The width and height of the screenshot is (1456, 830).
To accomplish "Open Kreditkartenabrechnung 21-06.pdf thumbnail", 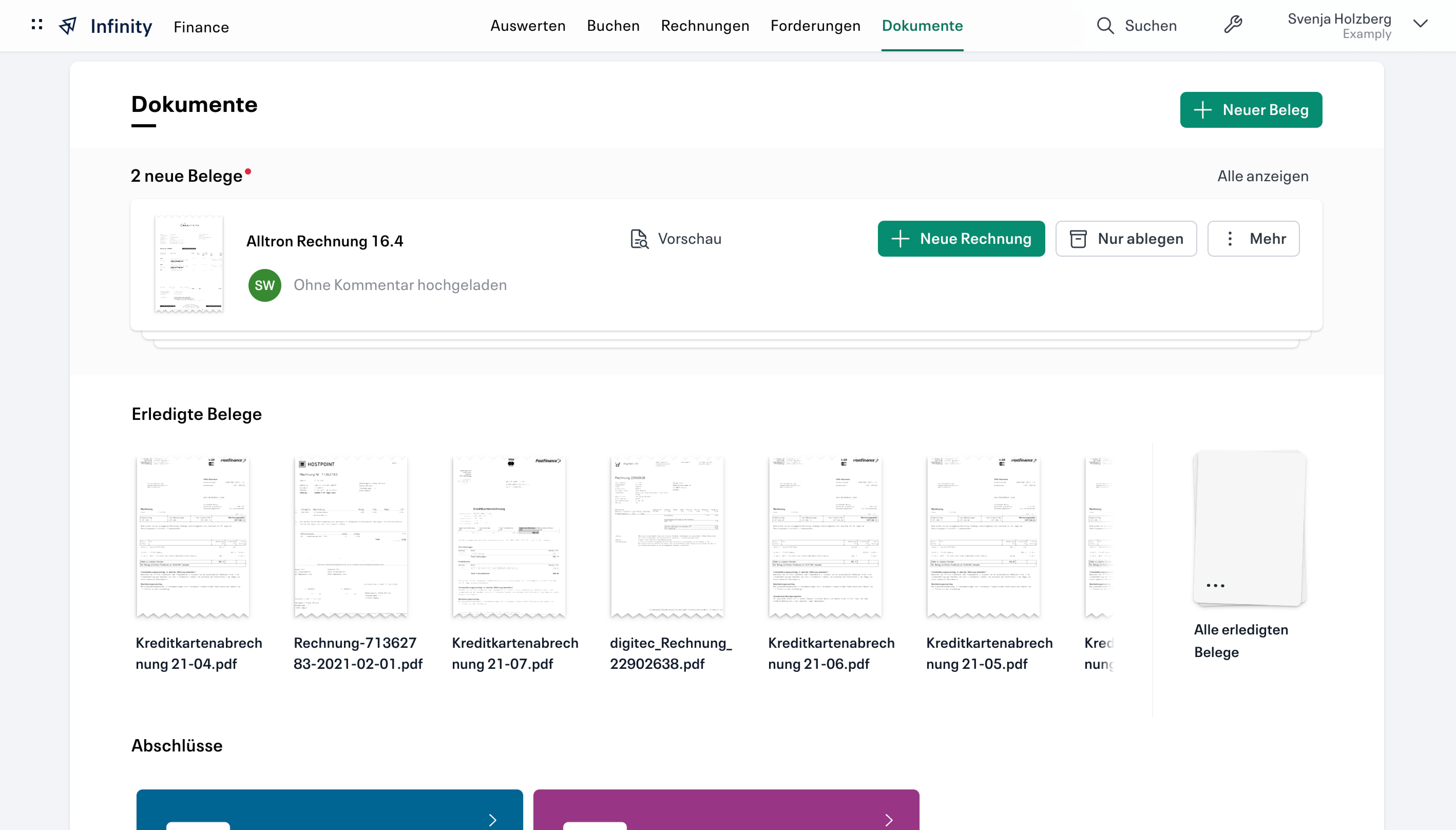I will [x=825, y=536].
